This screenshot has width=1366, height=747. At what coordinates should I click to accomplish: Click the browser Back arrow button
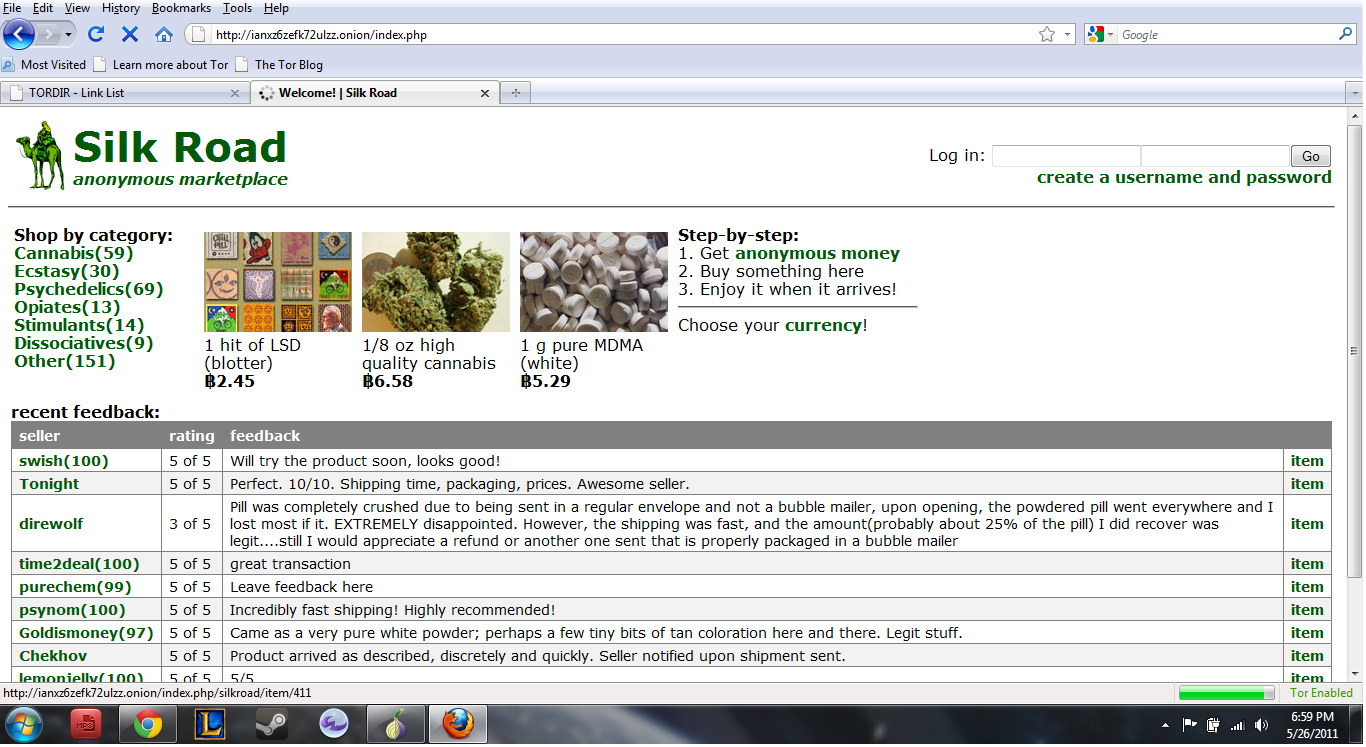click(x=20, y=34)
